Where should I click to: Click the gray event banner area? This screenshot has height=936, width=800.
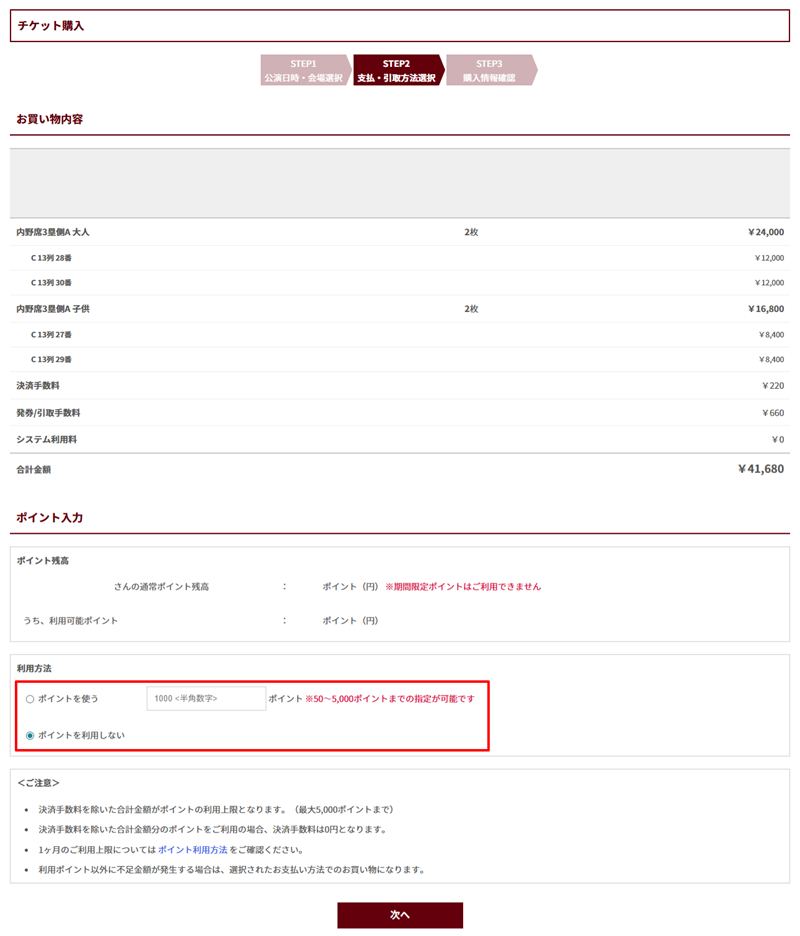(x=400, y=183)
